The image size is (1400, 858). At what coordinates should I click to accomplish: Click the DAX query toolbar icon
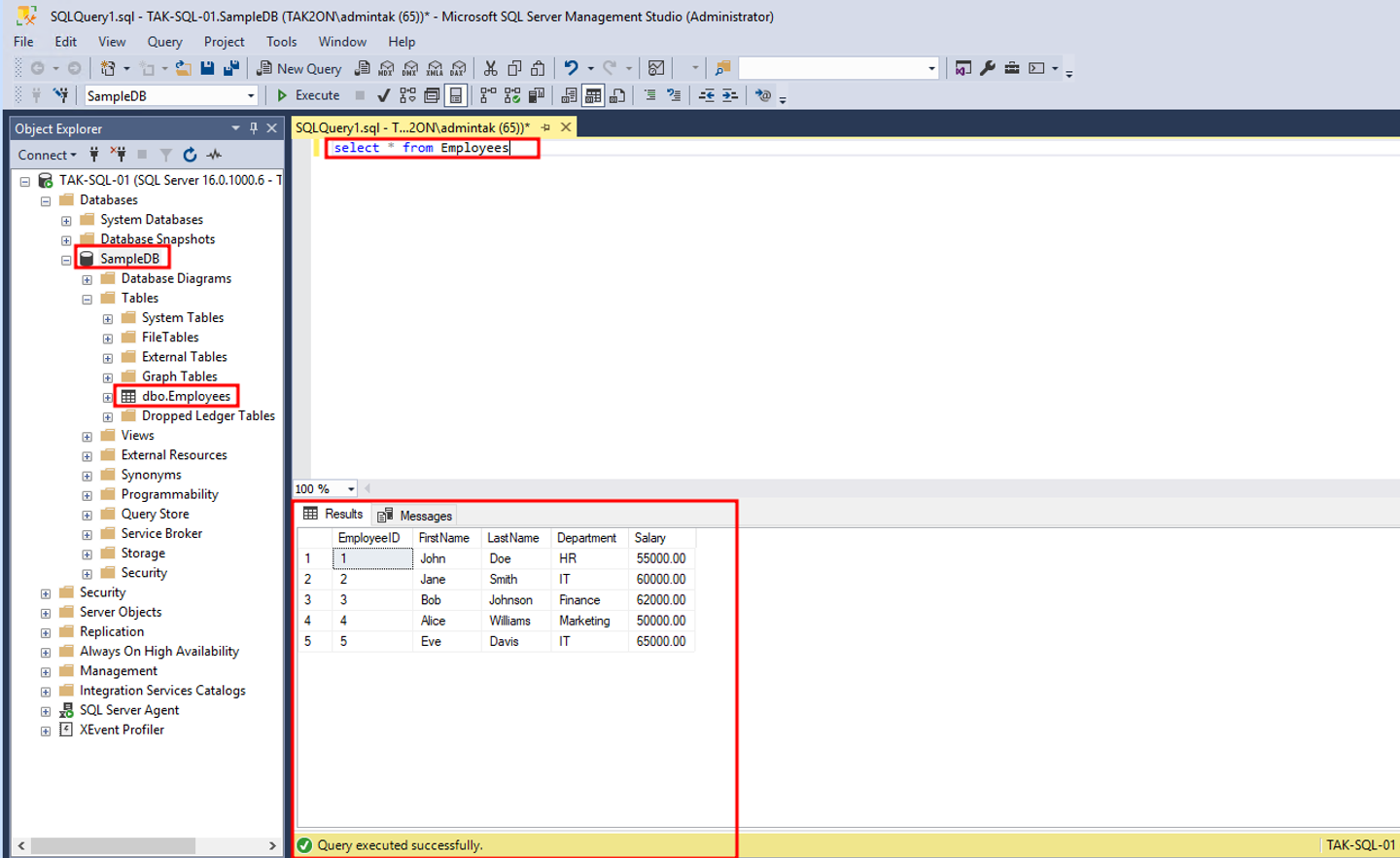click(458, 68)
